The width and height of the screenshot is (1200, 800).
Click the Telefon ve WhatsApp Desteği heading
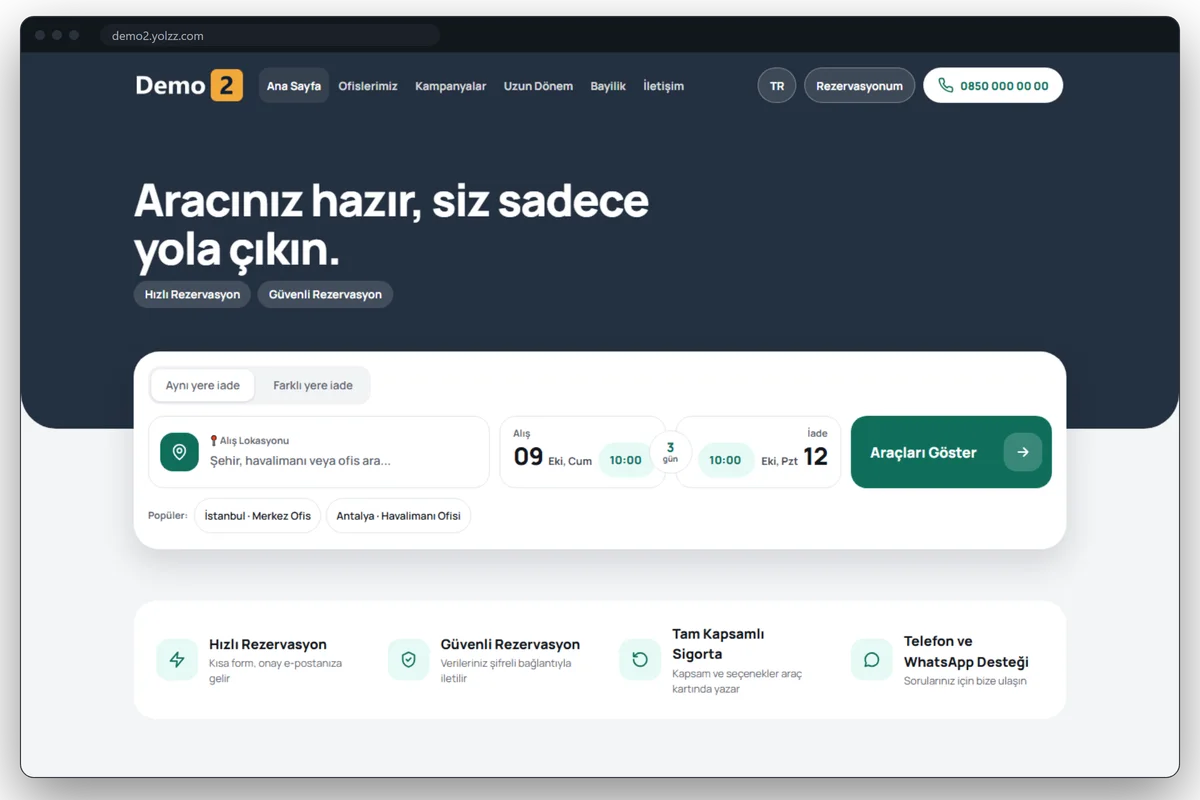pos(966,651)
